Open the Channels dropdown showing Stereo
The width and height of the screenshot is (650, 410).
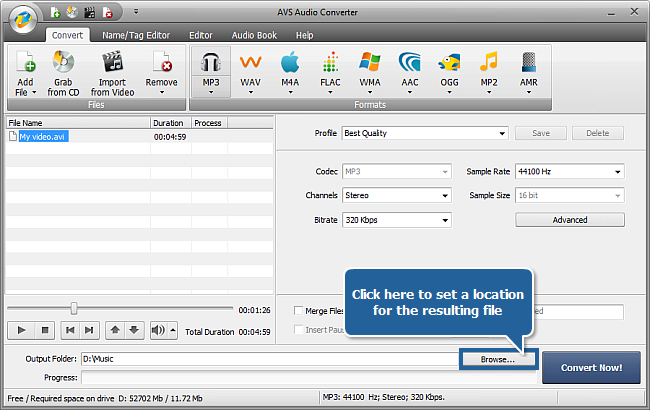click(397, 195)
